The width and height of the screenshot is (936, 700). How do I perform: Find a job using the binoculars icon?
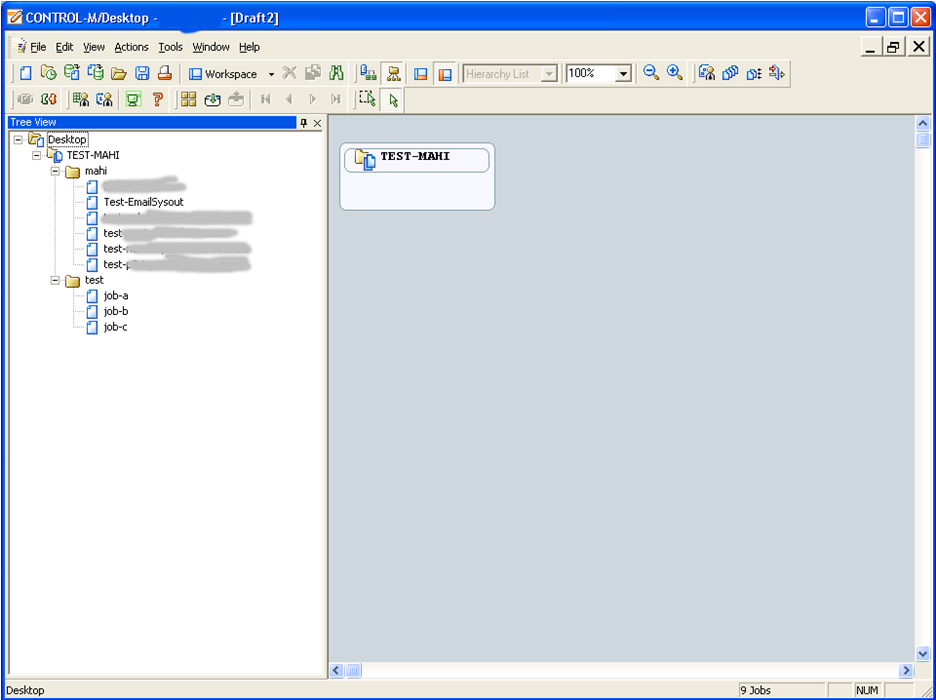337,73
